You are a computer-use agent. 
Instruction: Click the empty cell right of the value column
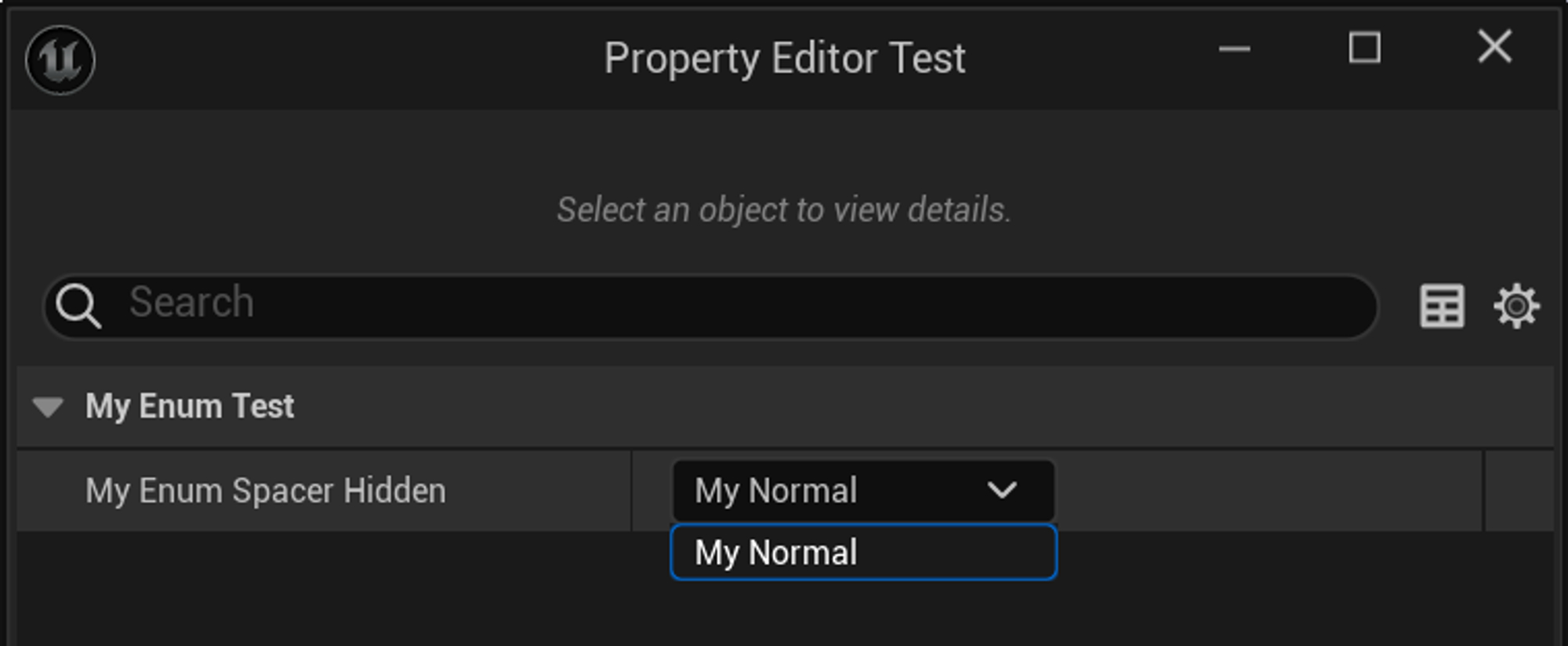click(1519, 492)
